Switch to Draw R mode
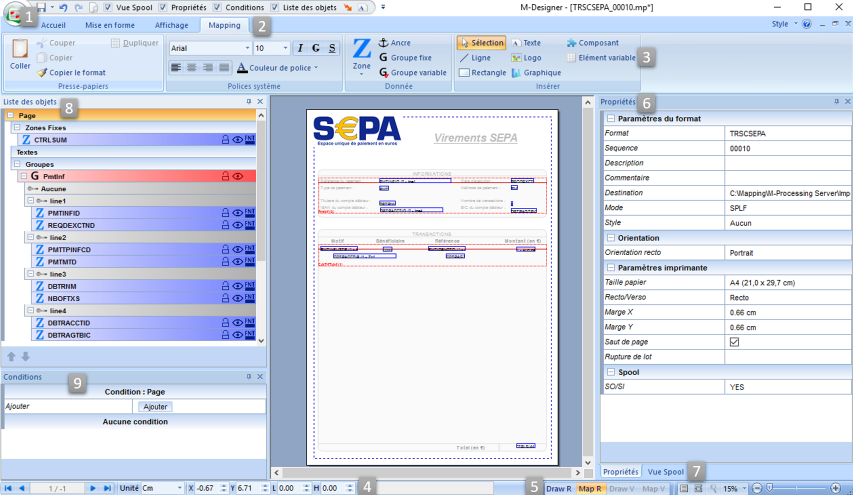The width and height of the screenshot is (853, 495). click(558, 488)
